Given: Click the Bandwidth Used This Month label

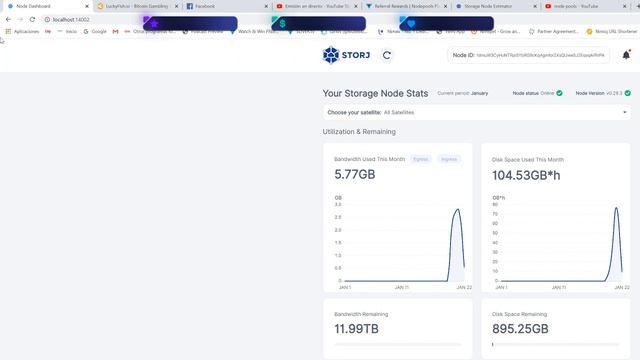Looking at the screenshot, I should point(369,159).
